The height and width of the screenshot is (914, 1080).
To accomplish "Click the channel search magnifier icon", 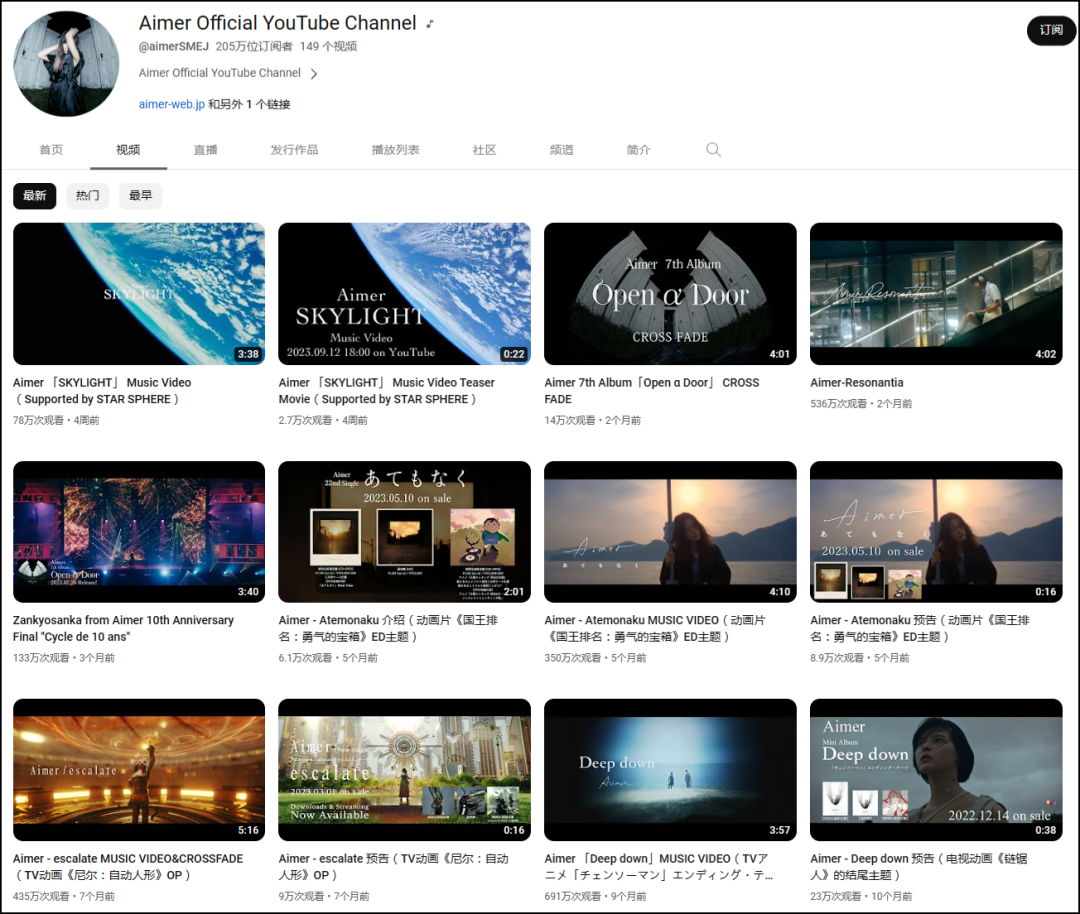I will point(713,149).
